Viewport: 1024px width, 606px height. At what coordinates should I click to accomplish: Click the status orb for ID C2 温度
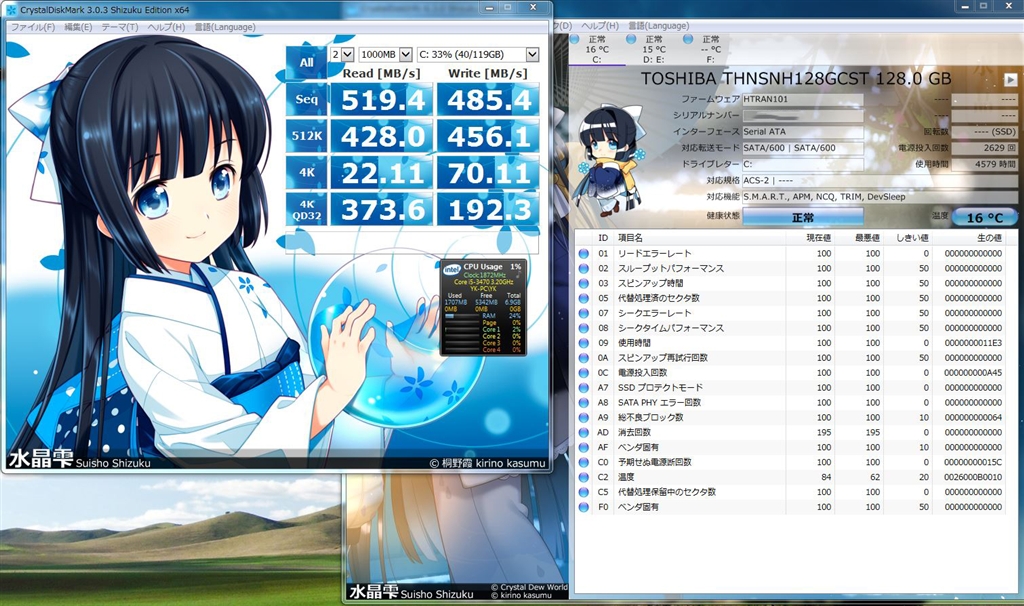click(x=584, y=477)
